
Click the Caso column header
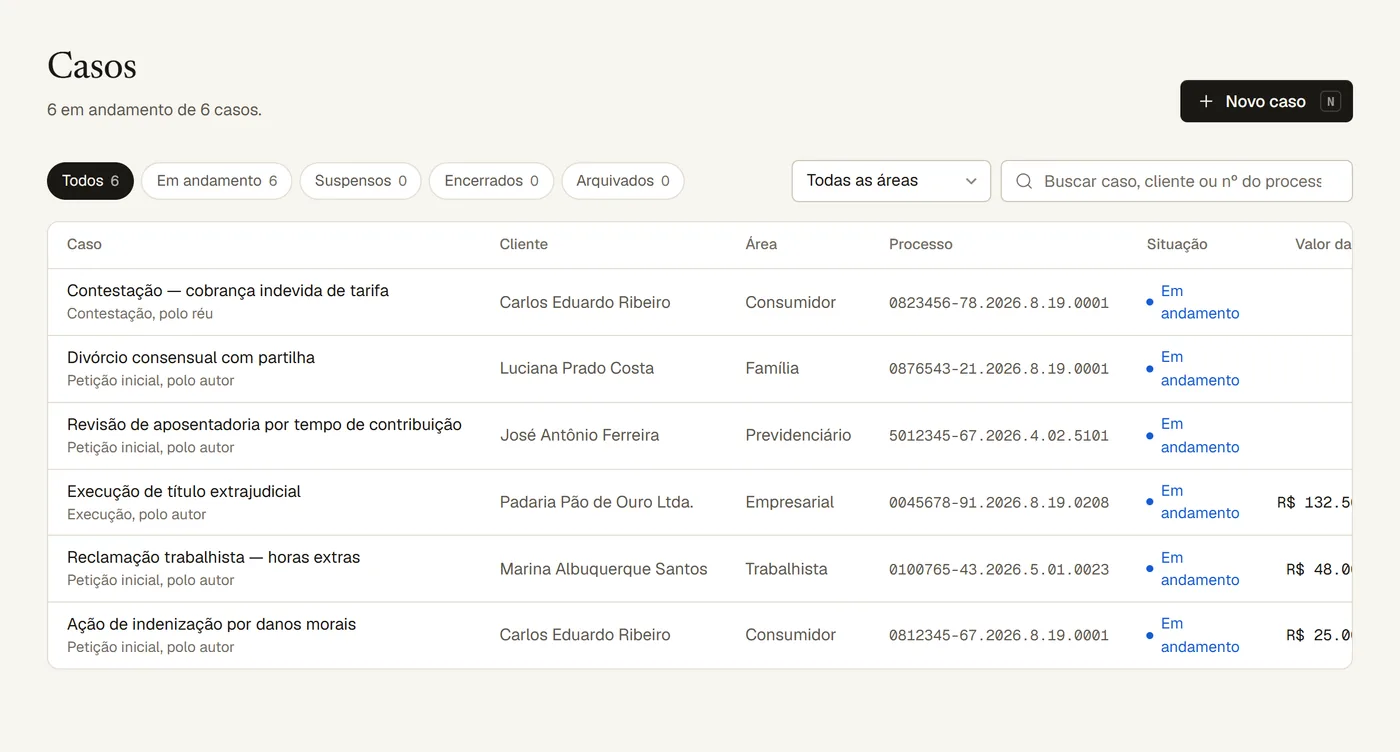tap(84, 244)
